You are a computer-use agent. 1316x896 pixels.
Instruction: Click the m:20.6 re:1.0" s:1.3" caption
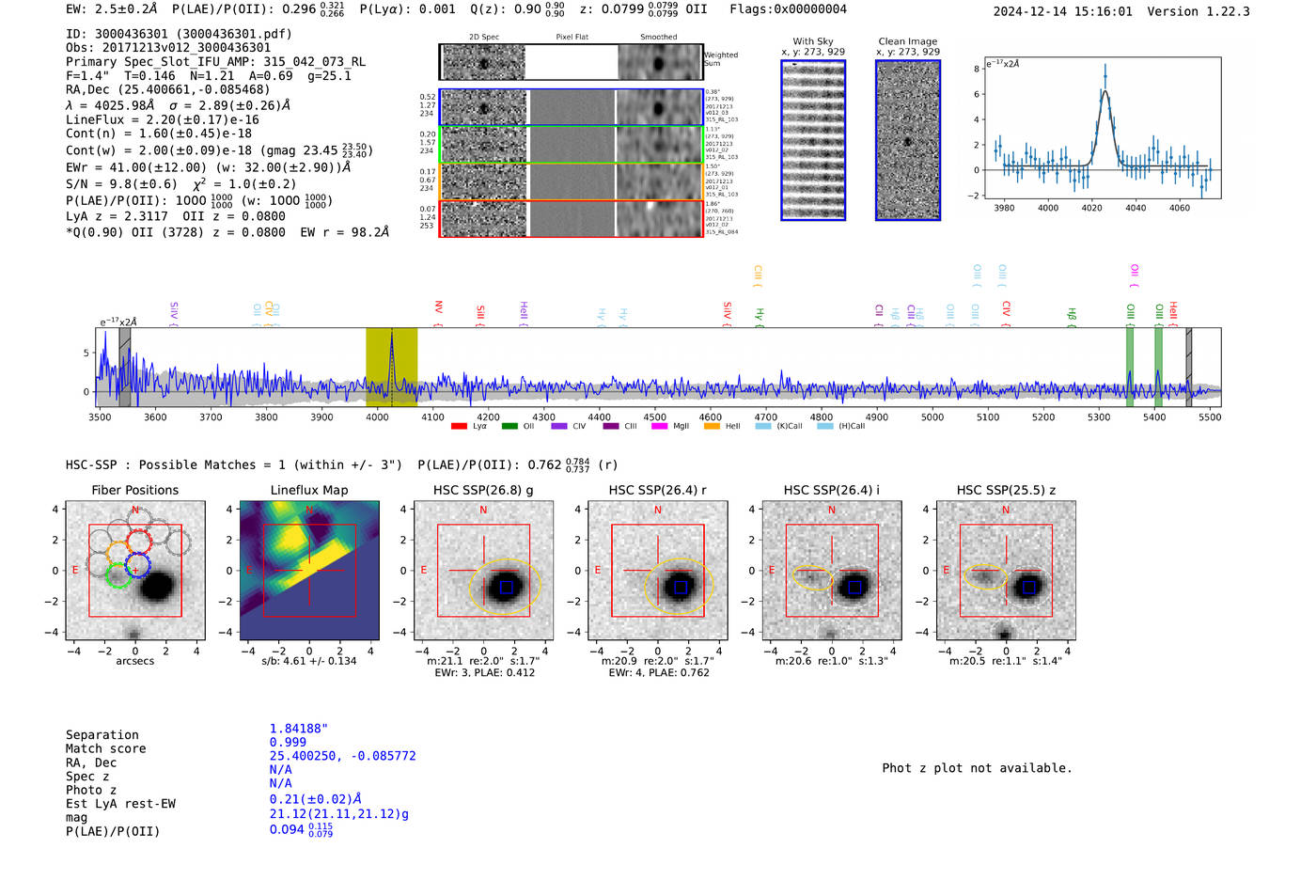[831, 661]
